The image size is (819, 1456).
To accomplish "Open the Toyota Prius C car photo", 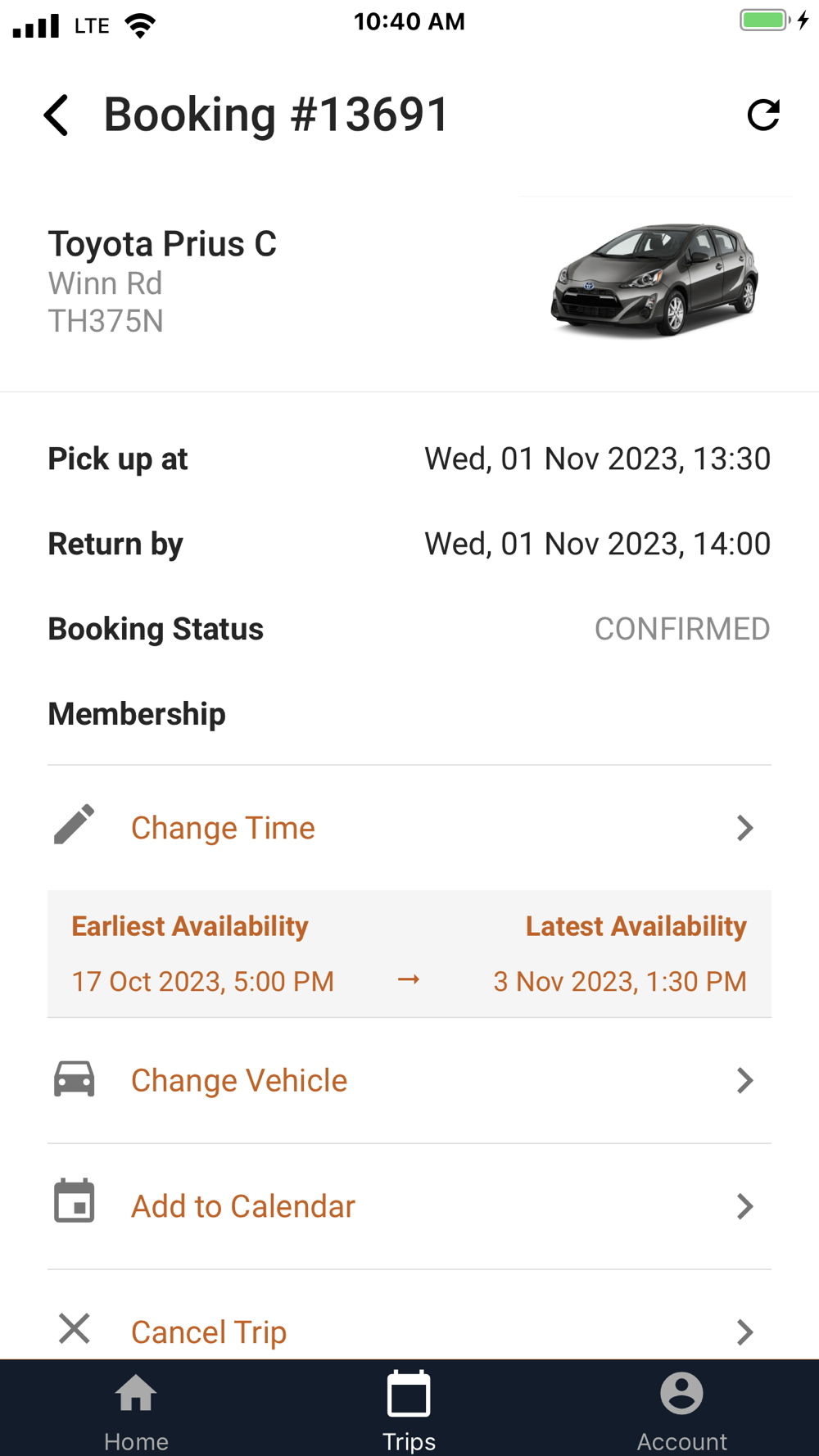I will click(654, 279).
